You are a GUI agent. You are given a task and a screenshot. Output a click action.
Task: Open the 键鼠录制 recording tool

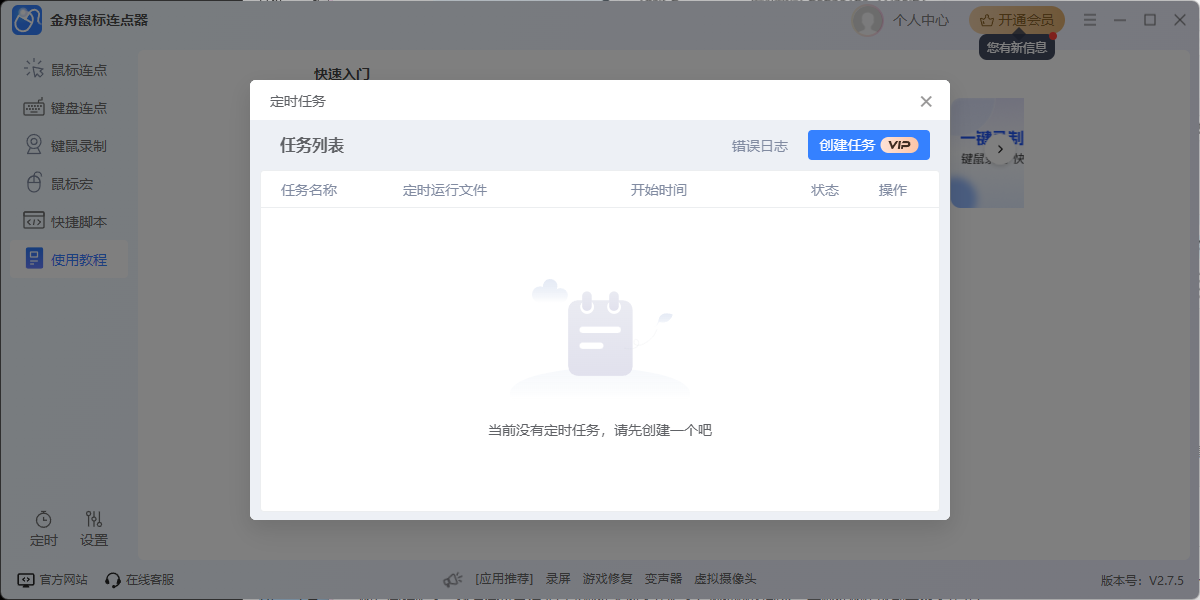70,144
